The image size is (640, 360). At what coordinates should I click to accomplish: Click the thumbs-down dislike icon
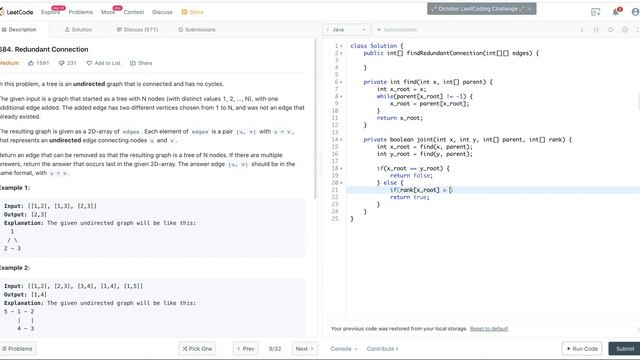coord(62,63)
